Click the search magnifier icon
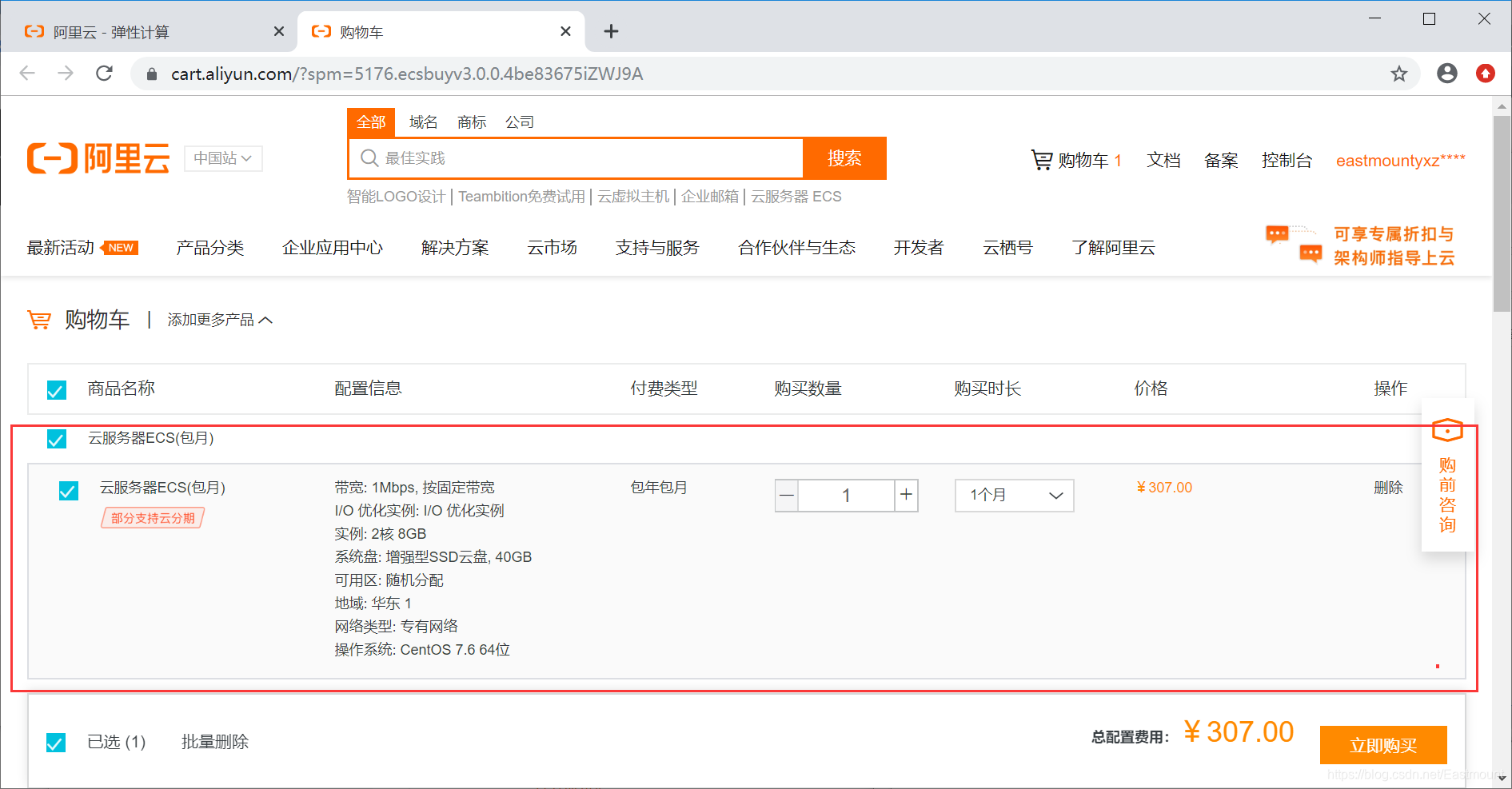 369,158
